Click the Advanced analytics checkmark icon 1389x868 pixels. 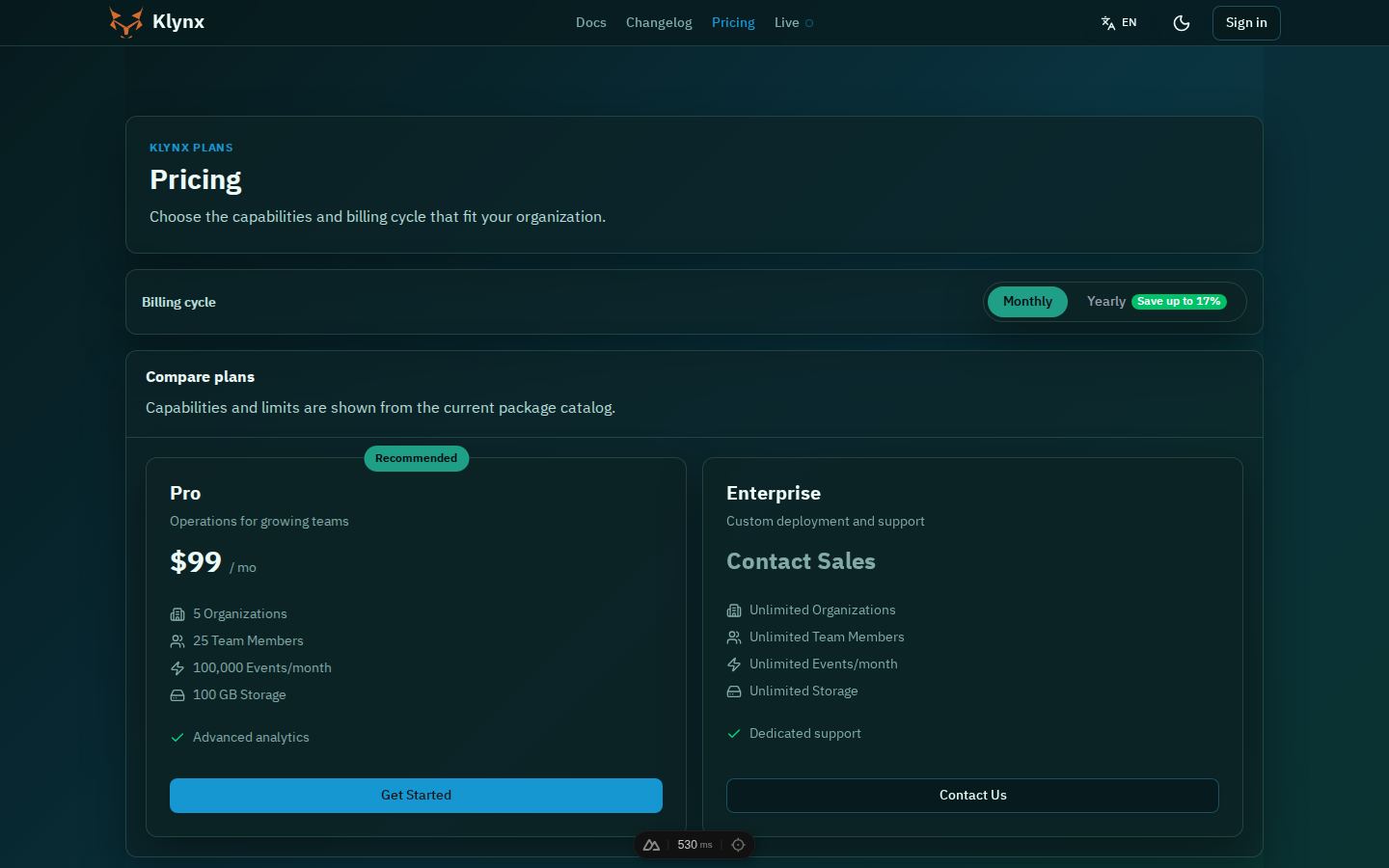pos(177,738)
